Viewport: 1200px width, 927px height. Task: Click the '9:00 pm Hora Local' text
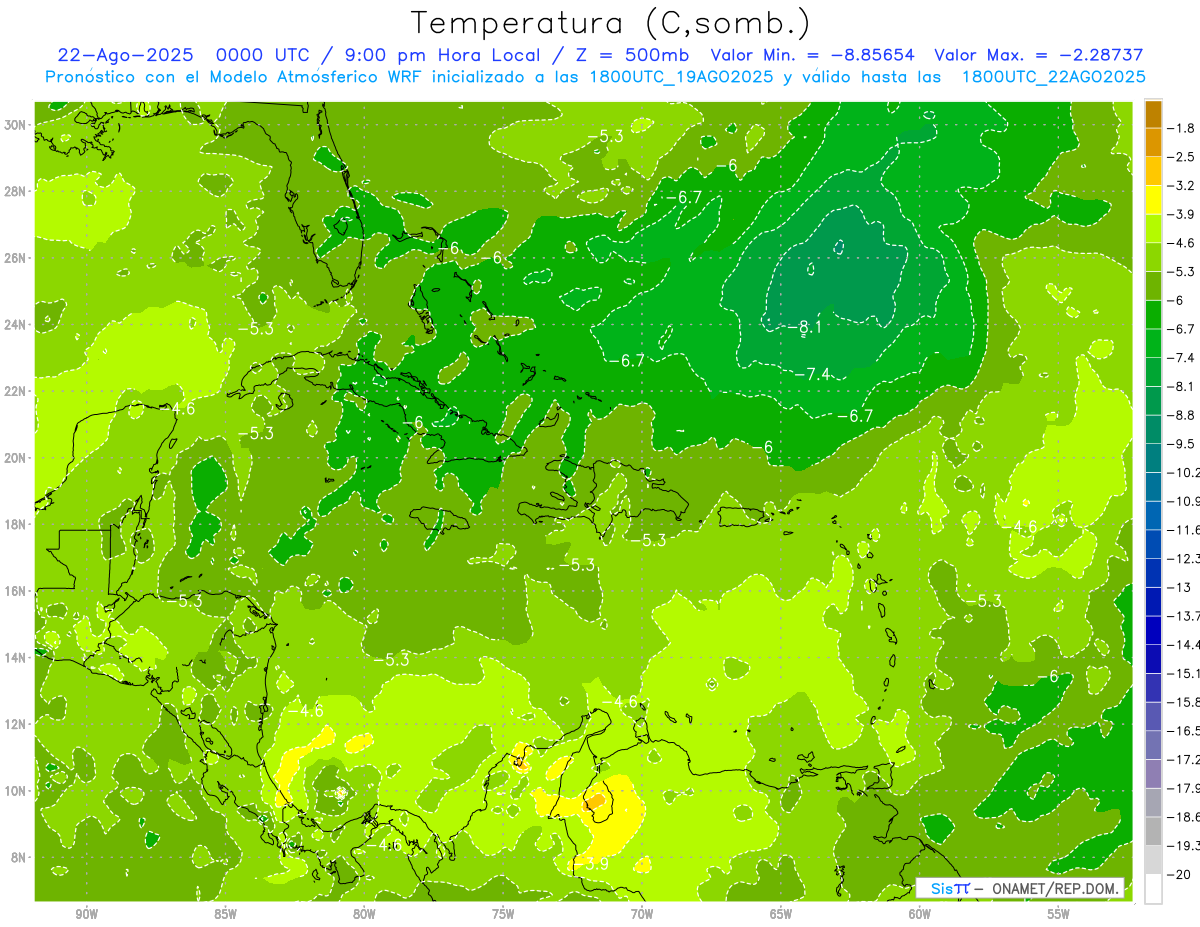[x=441, y=55]
